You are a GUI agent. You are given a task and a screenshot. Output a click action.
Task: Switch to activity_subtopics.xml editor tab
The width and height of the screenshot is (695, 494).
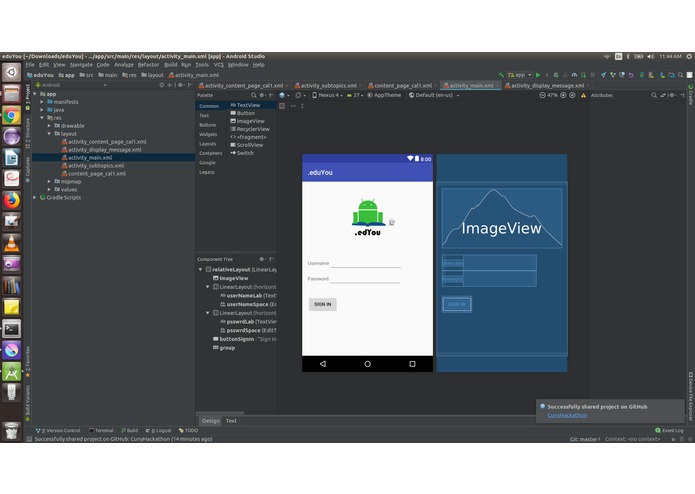[328, 86]
